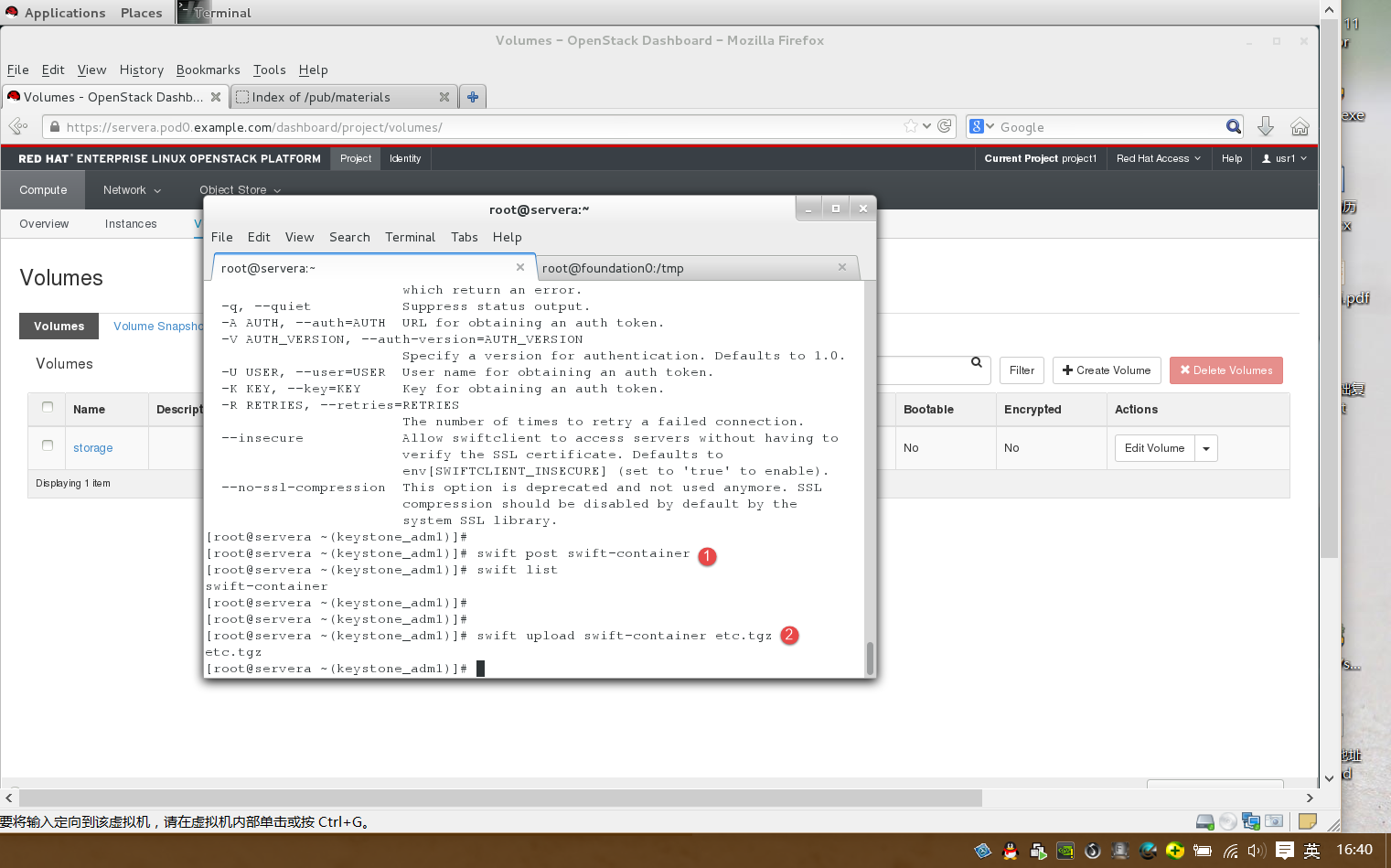The height and width of the screenshot is (868, 1391).
Task: Open the action center notification icon
Action: coord(1285,851)
